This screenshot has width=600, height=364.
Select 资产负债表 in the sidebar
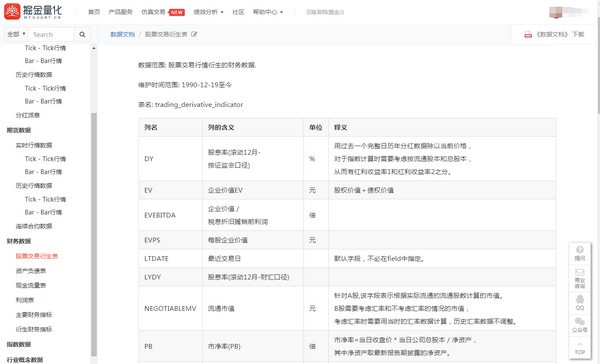point(31,271)
